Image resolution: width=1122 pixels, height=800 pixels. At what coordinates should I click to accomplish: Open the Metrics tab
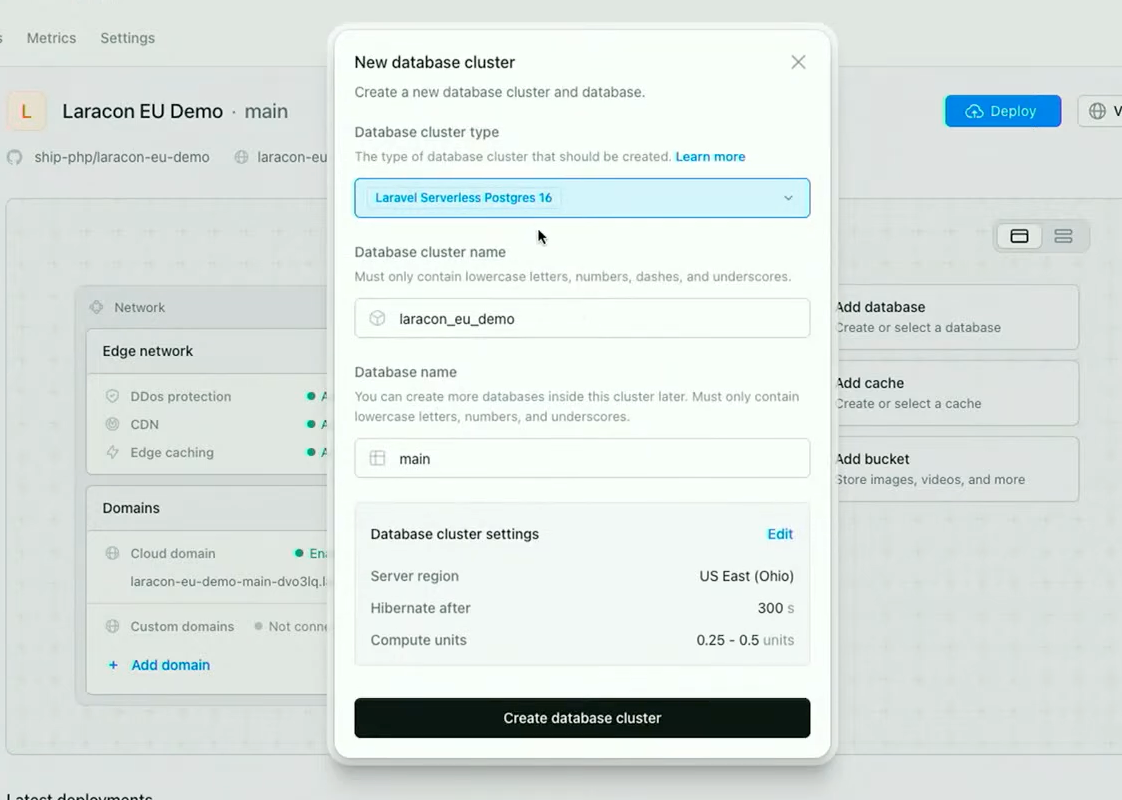51,38
